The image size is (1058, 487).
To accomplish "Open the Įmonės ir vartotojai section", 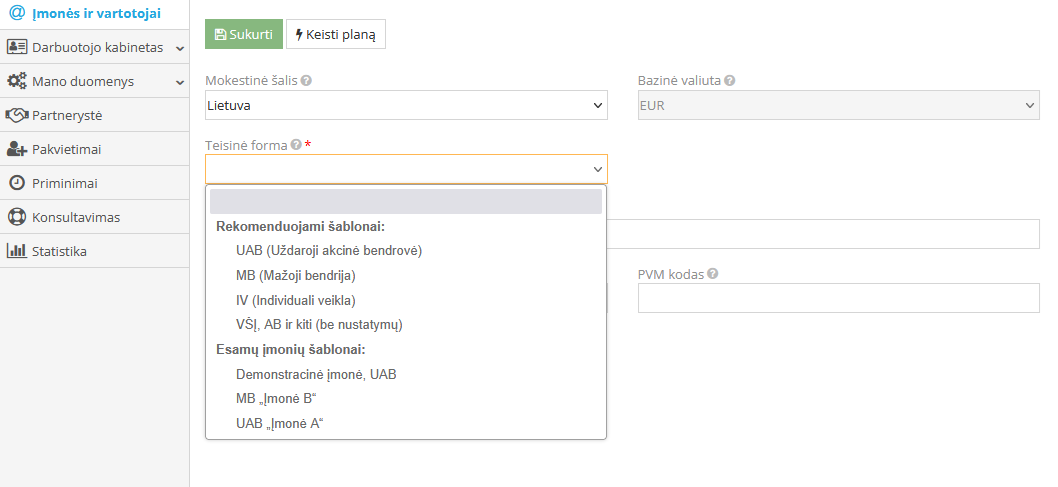I will coord(95,13).
